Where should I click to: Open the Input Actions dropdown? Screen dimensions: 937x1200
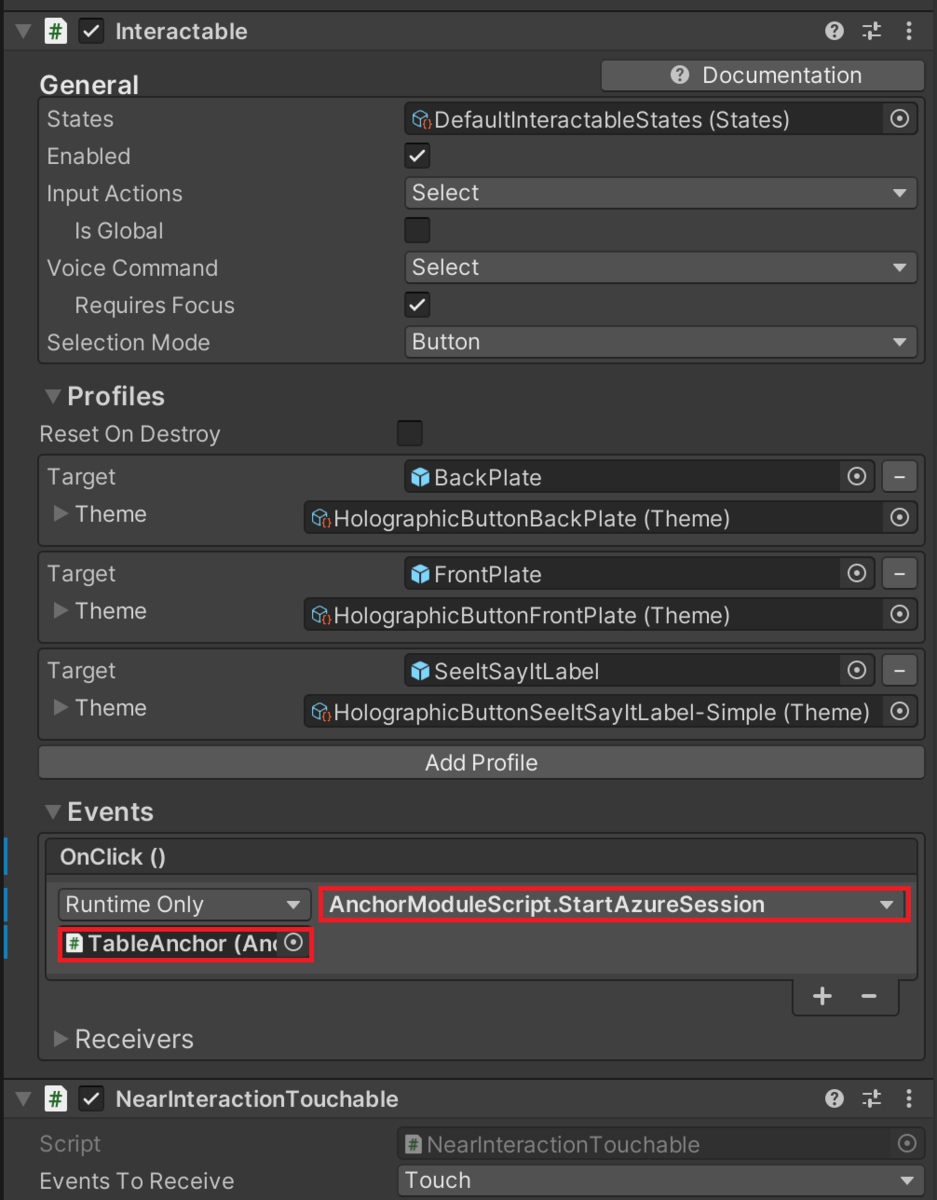point(660,193)
